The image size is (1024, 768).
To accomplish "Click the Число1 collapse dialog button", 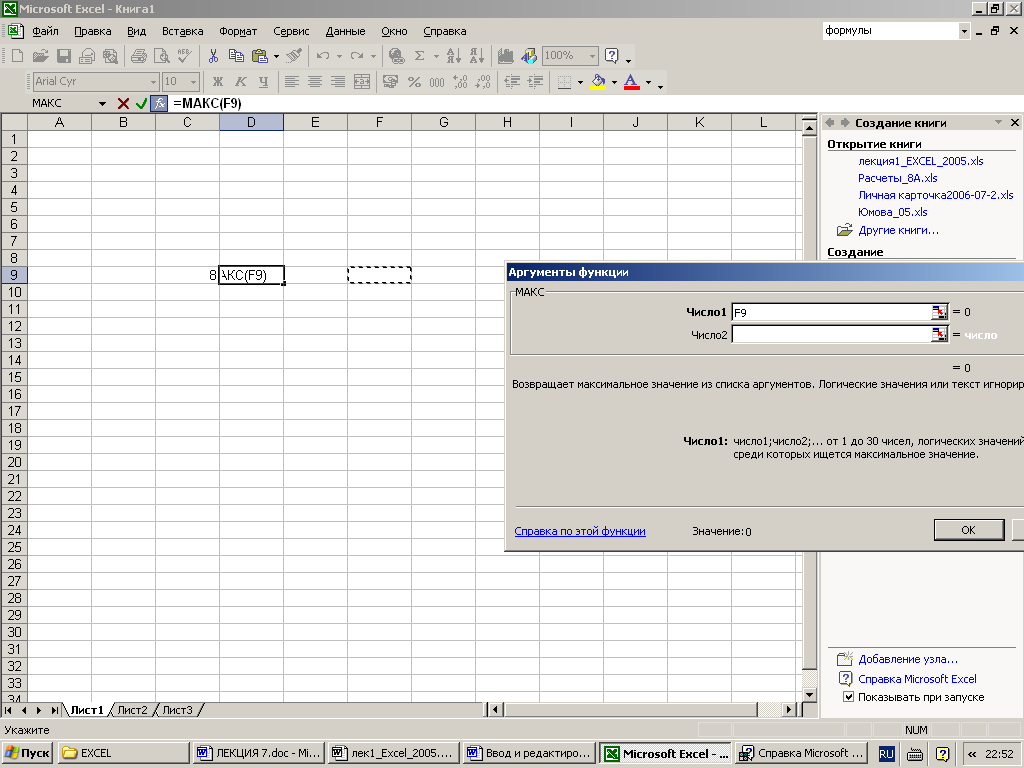I will (939, 312).
